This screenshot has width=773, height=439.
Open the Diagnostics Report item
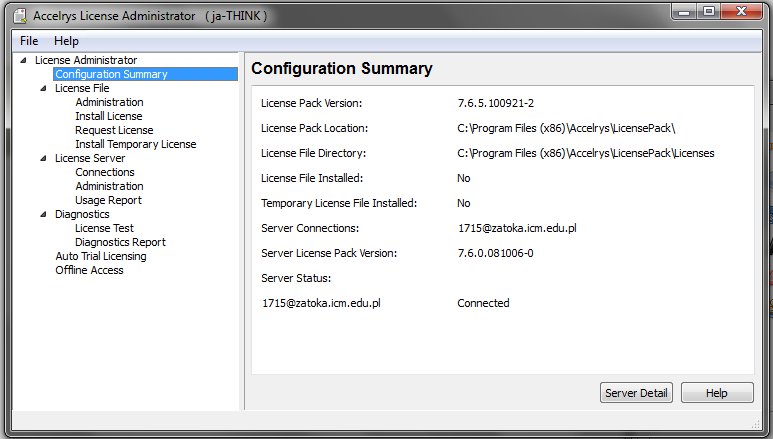coord(120,242)
